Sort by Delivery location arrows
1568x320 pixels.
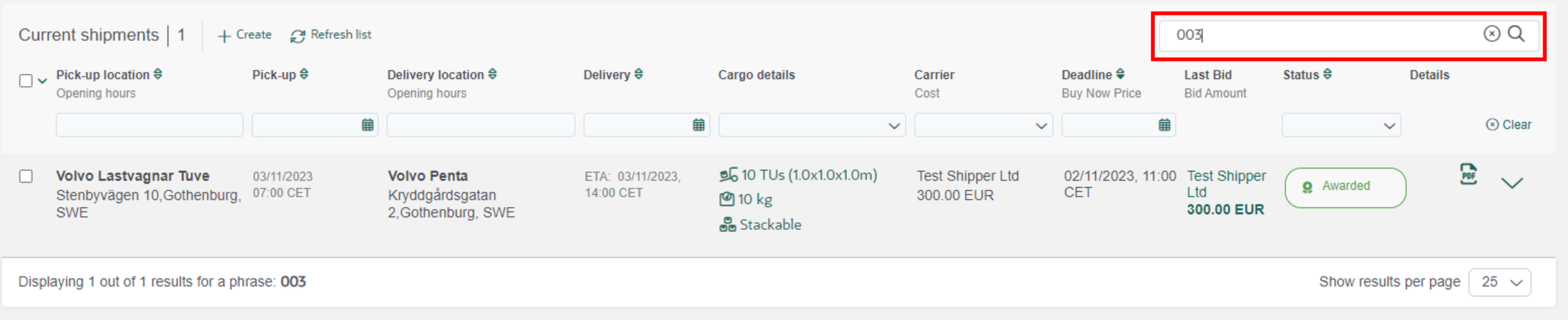[492, 74]
